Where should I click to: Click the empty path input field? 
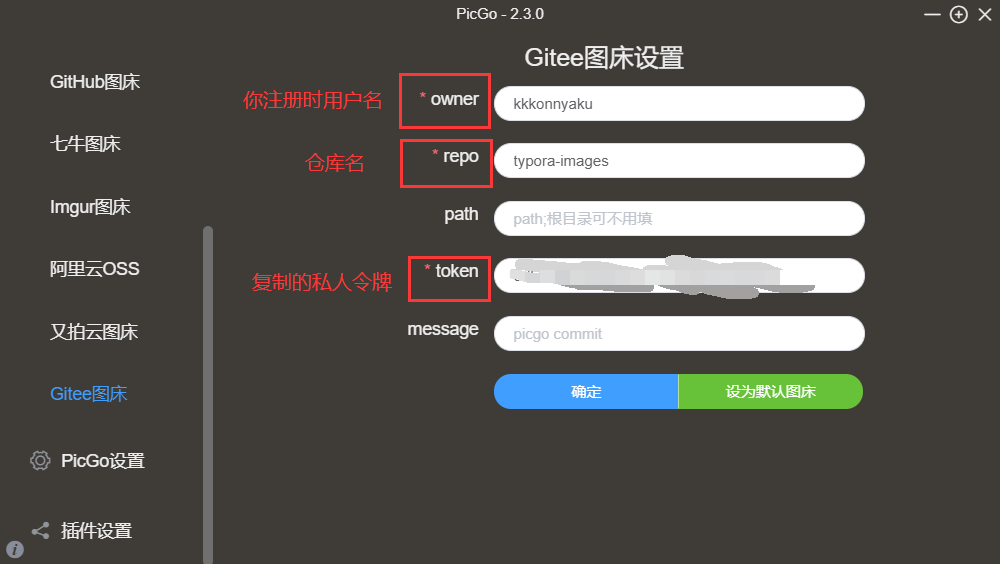point(679,219)
